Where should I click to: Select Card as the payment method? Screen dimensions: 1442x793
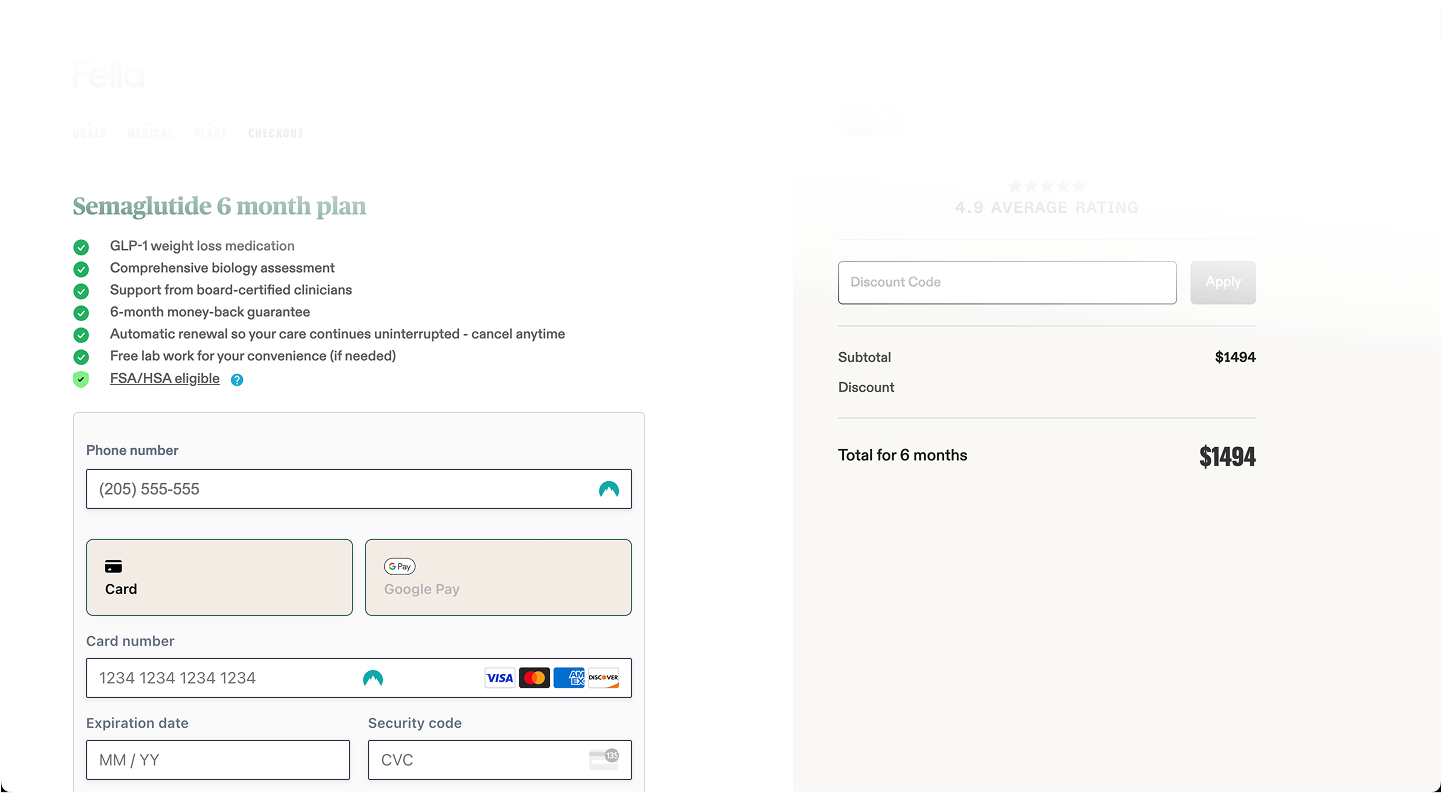(219, 577)
